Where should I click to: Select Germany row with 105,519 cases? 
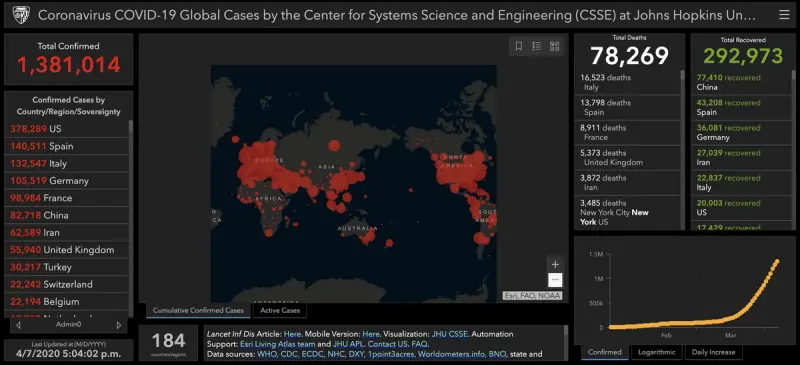coord(66,181)
